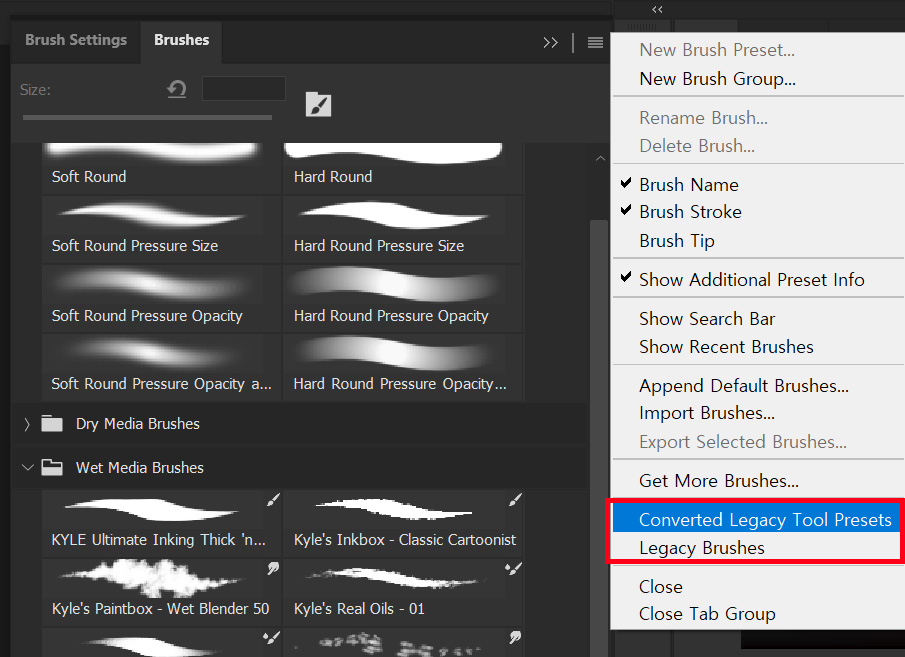Choose Close Tab Group menu item
The width and height of the screenshot is (905, 657).
tap(707, 614)
